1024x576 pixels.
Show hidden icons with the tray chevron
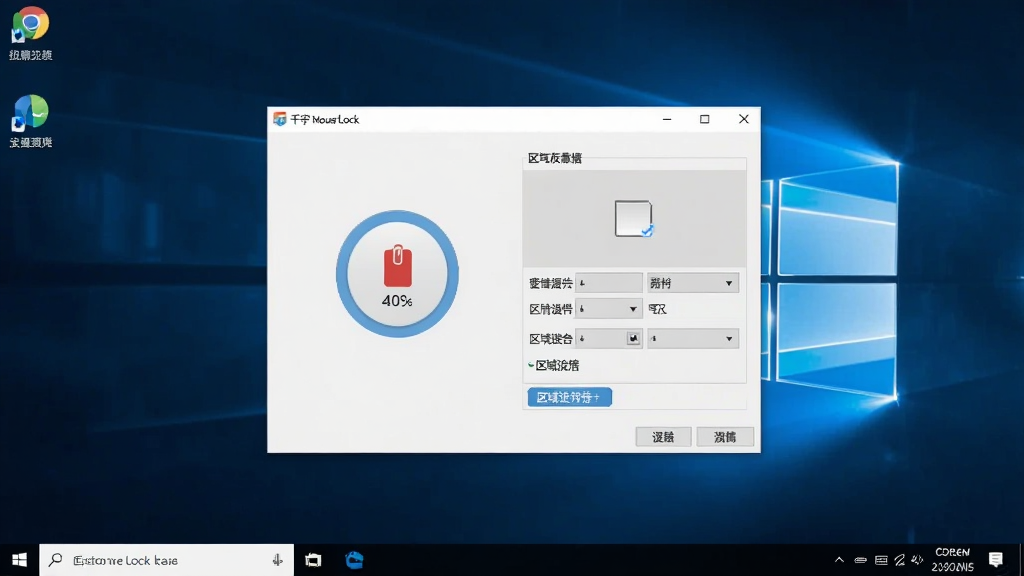pyautogui.click(x=839, y=560)
